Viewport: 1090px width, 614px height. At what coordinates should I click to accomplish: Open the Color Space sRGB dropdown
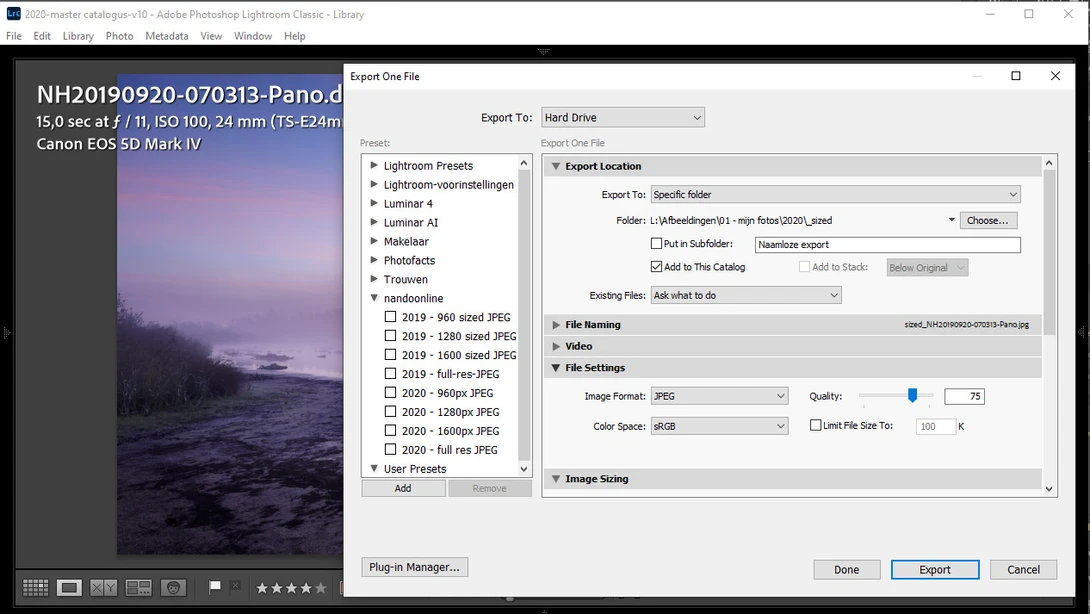point(719,426)
